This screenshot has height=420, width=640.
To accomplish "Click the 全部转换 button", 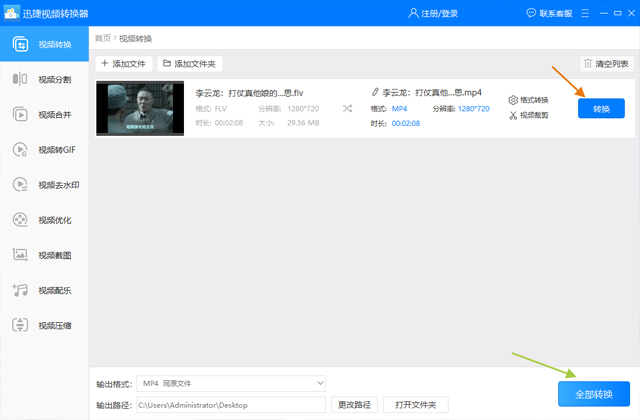I will (594, 394).
